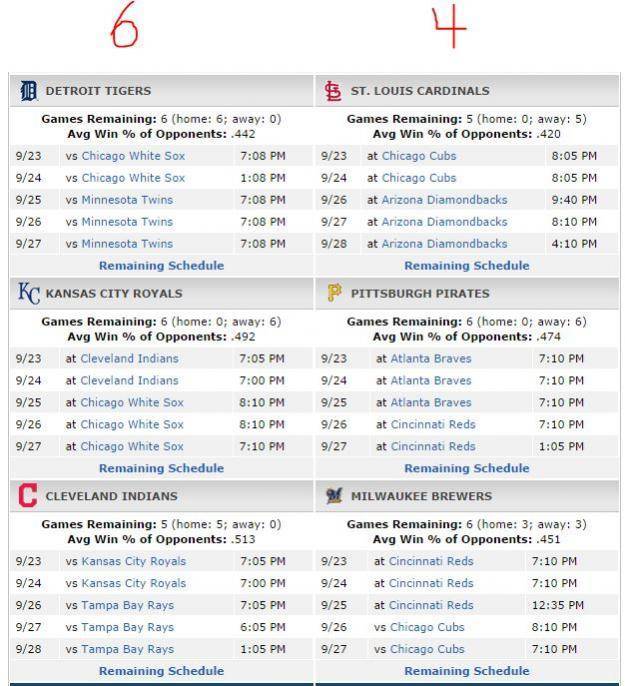Screen dimensions: 625x686
Task: Click the Cleveland Indians logo
Action: [28, 495]
